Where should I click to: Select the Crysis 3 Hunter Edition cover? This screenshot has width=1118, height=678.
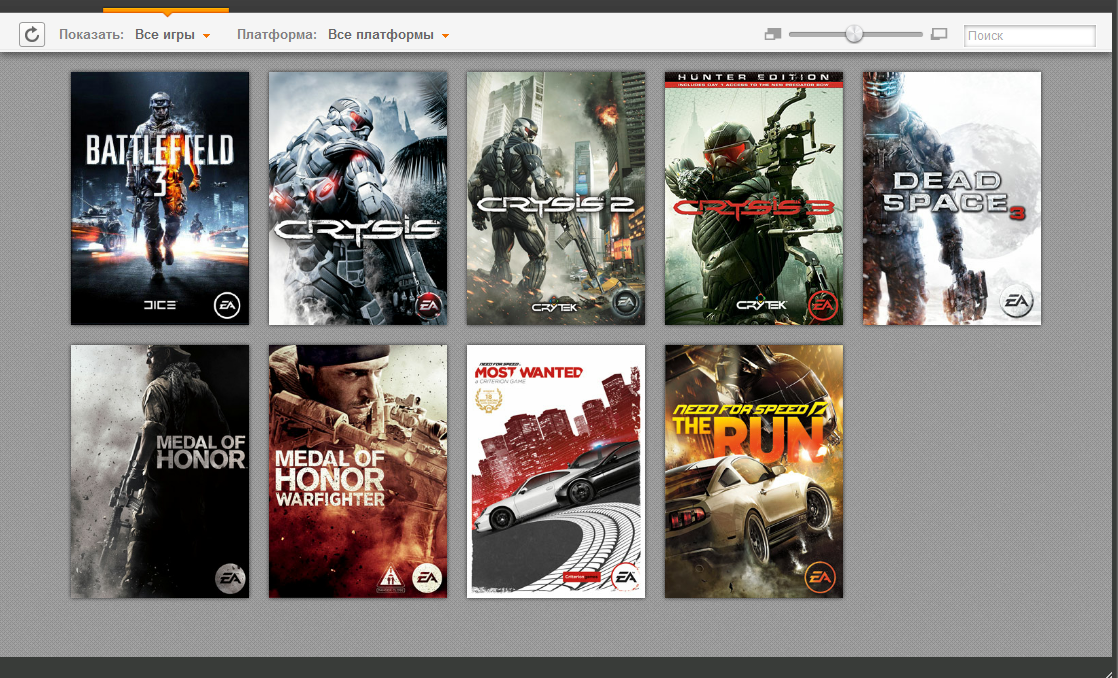[x=754, y=198]
